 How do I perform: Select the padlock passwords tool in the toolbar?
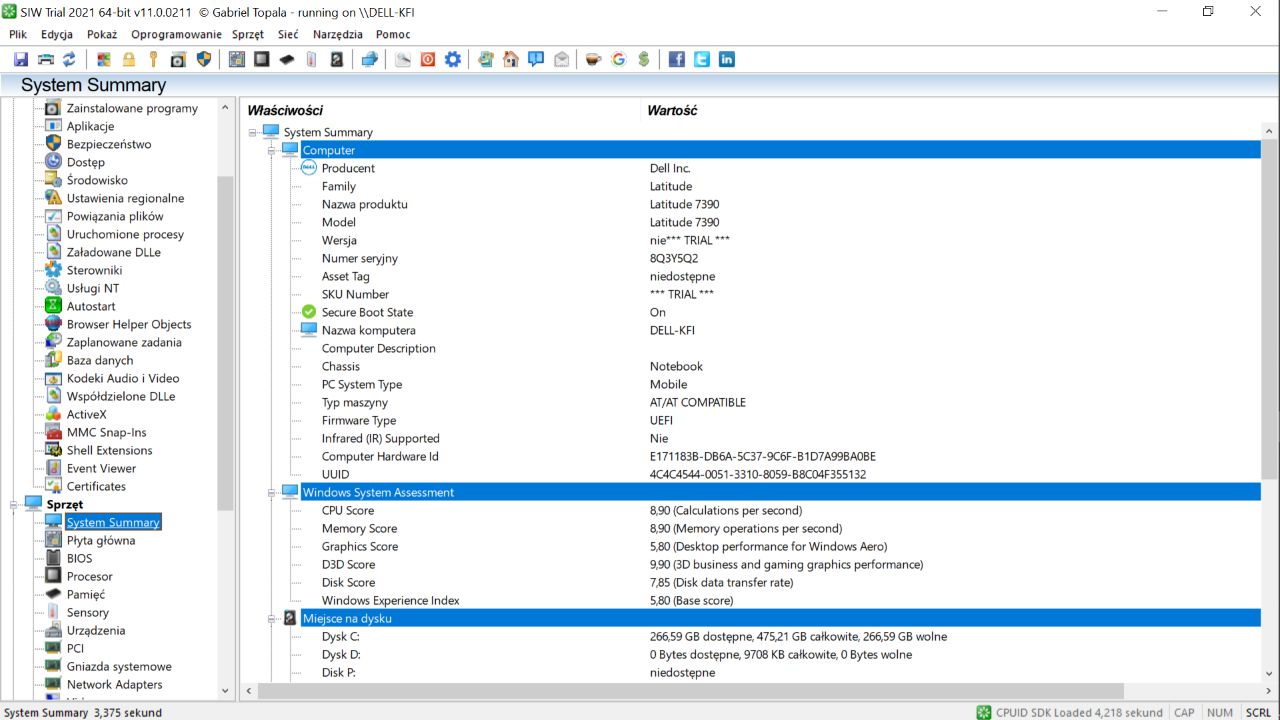[x=129, y=59]
